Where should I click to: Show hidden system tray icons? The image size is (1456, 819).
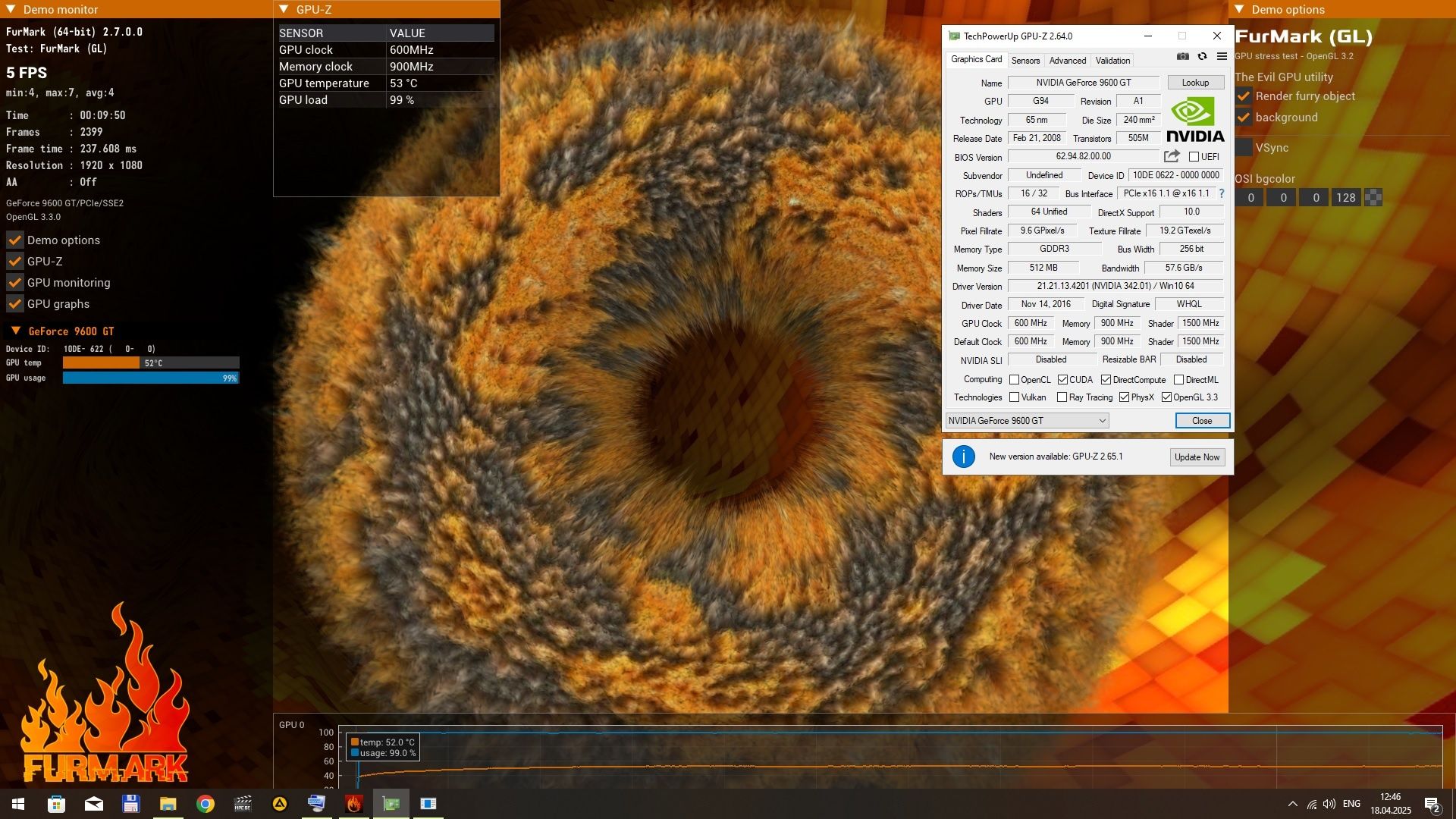click(1292, 804)
